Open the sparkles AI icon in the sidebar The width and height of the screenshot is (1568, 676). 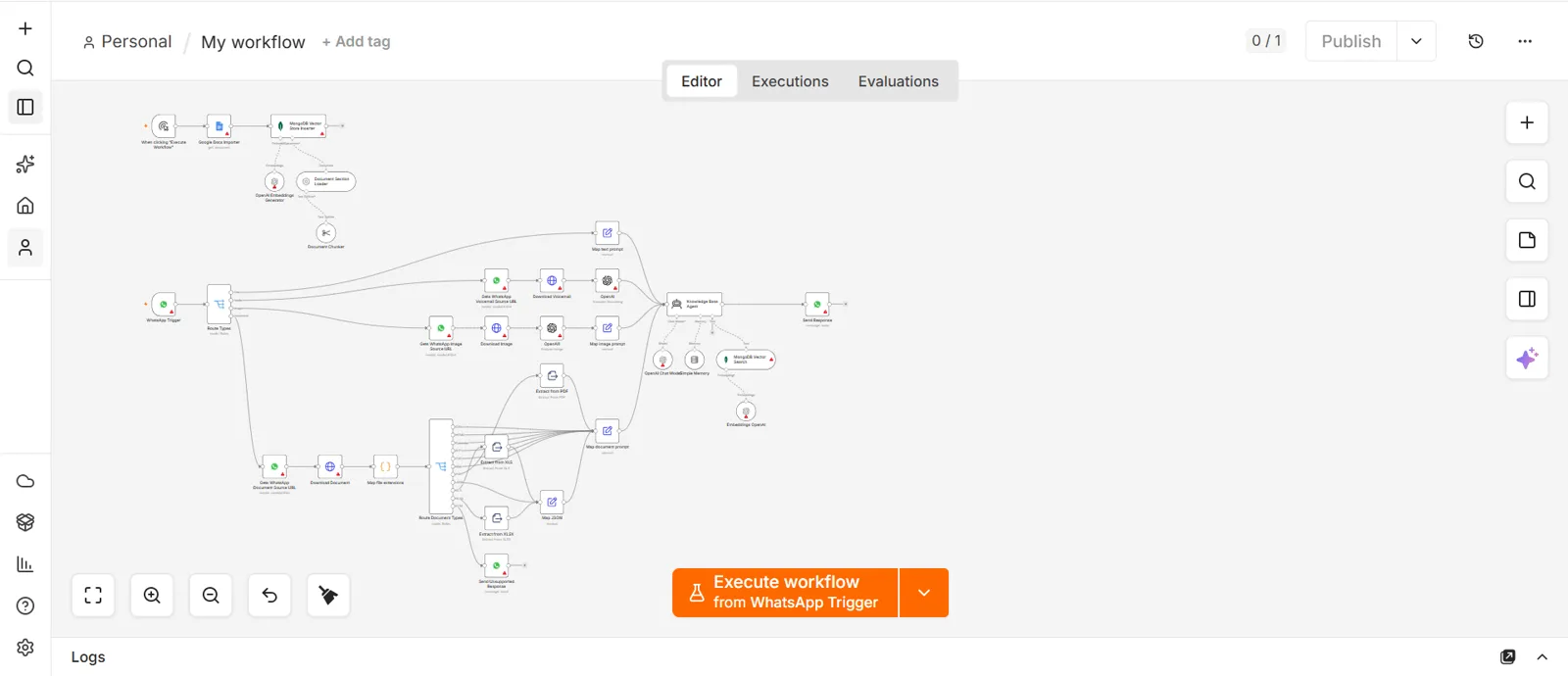click(x=25, y=165)
